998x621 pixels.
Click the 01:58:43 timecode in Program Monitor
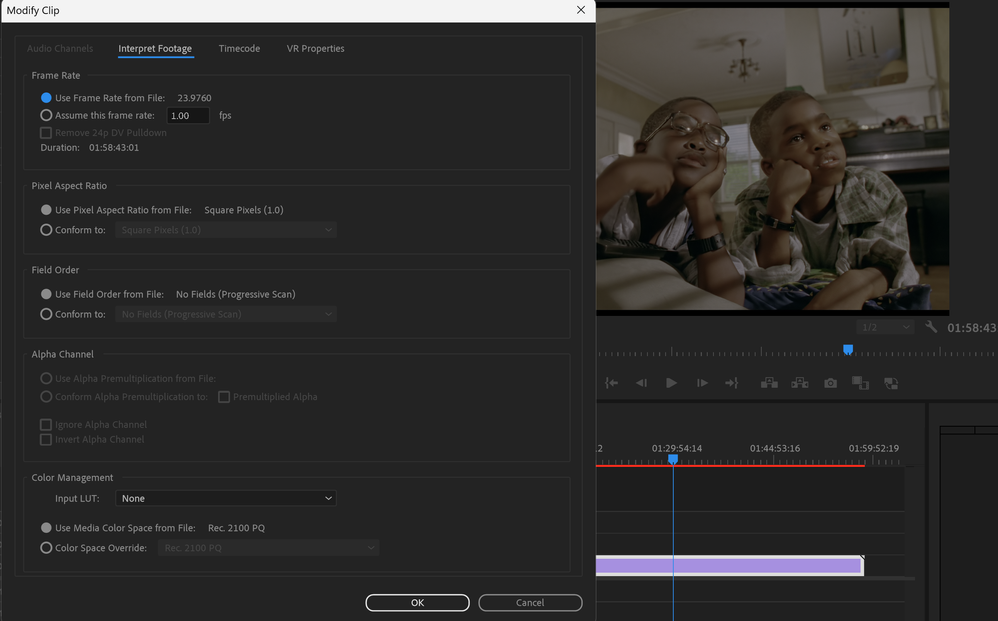972,328
